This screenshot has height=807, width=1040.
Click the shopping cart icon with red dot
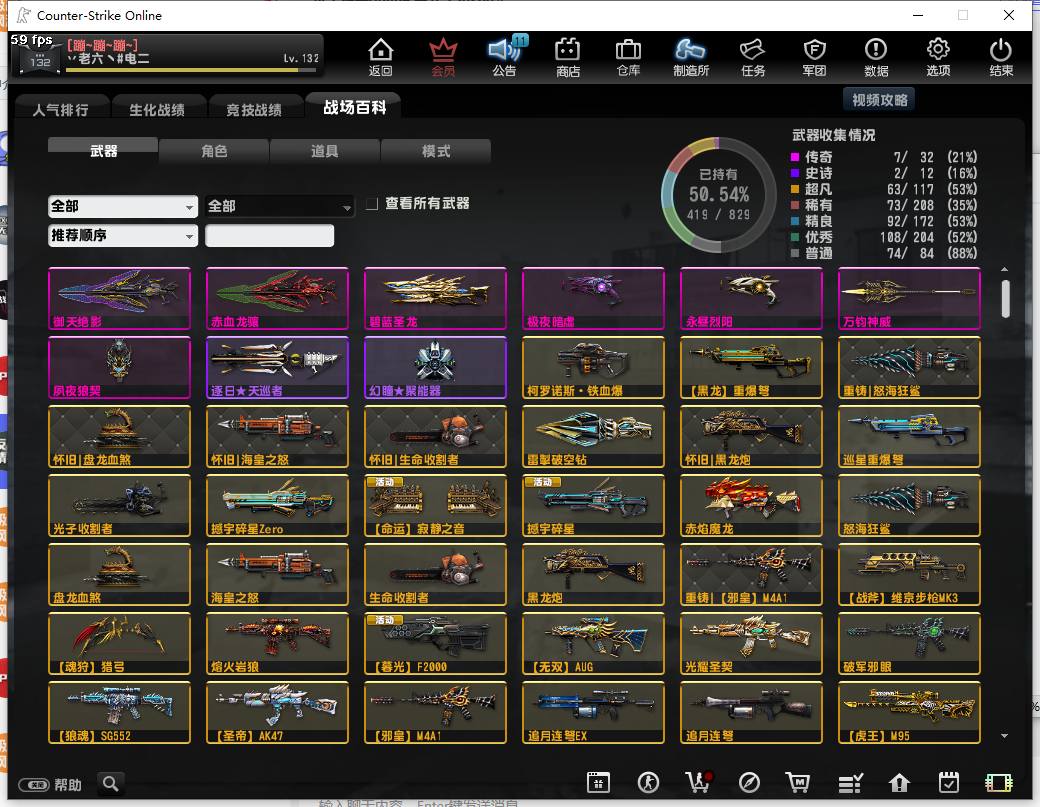(x=699, y=783)
